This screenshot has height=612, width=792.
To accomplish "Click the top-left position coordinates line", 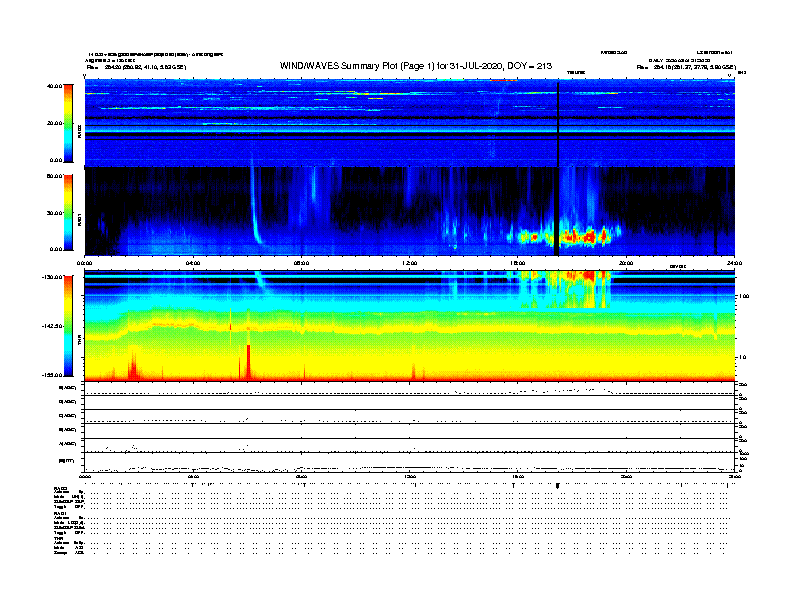I will click(x=136, y=67).
